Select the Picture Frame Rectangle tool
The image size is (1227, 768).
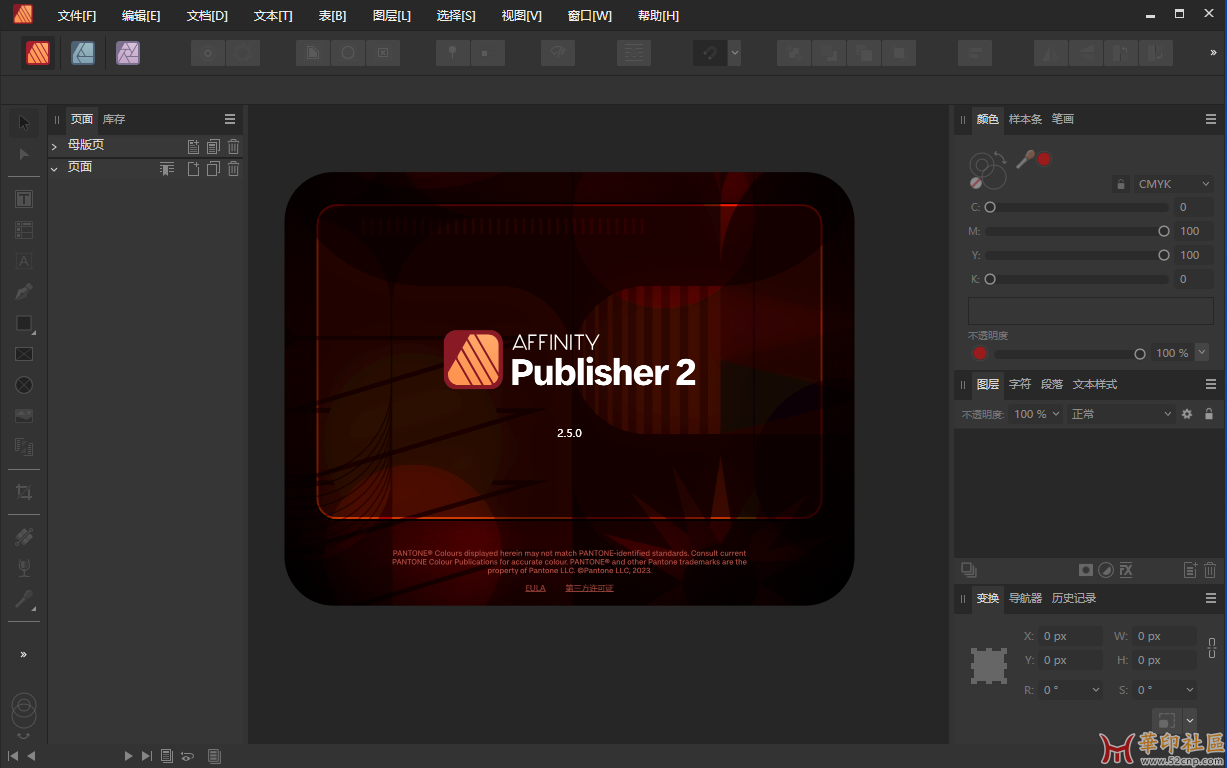(x=24, y=354)
